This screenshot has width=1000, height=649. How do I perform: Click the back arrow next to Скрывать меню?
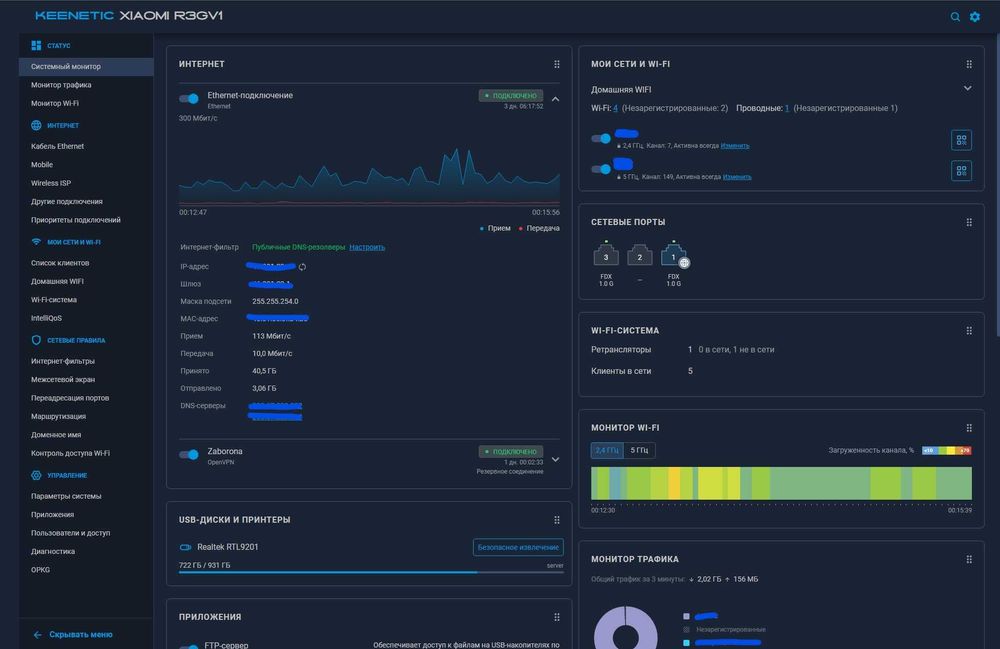click(38, 634)
